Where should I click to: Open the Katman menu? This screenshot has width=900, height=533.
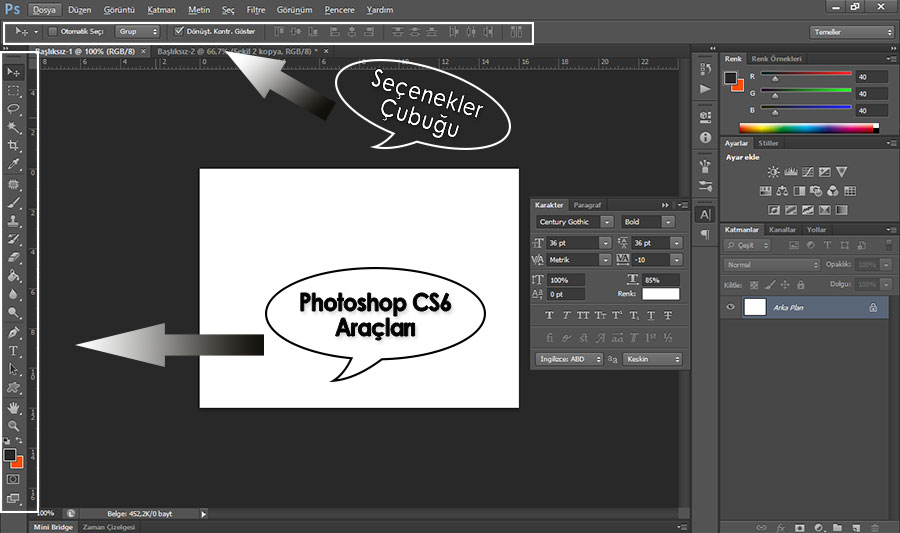(161, 10)
